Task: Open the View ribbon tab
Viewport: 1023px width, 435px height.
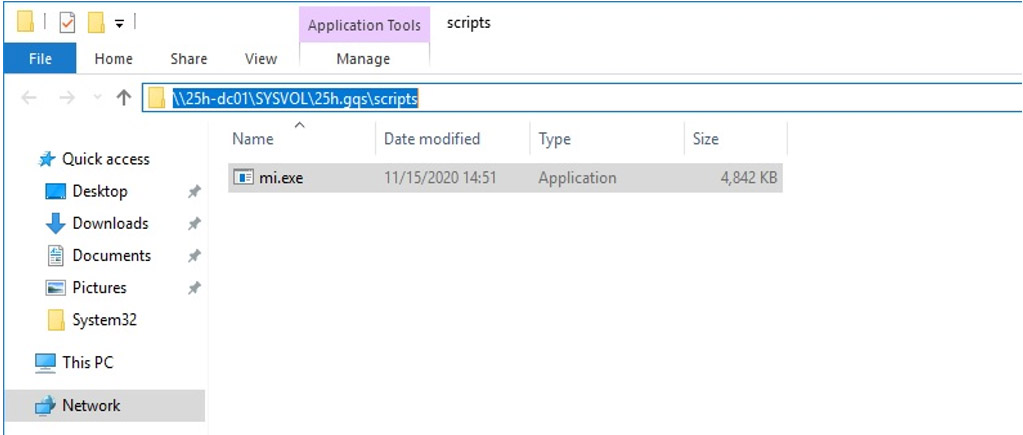Action: (x=260, y=59)
